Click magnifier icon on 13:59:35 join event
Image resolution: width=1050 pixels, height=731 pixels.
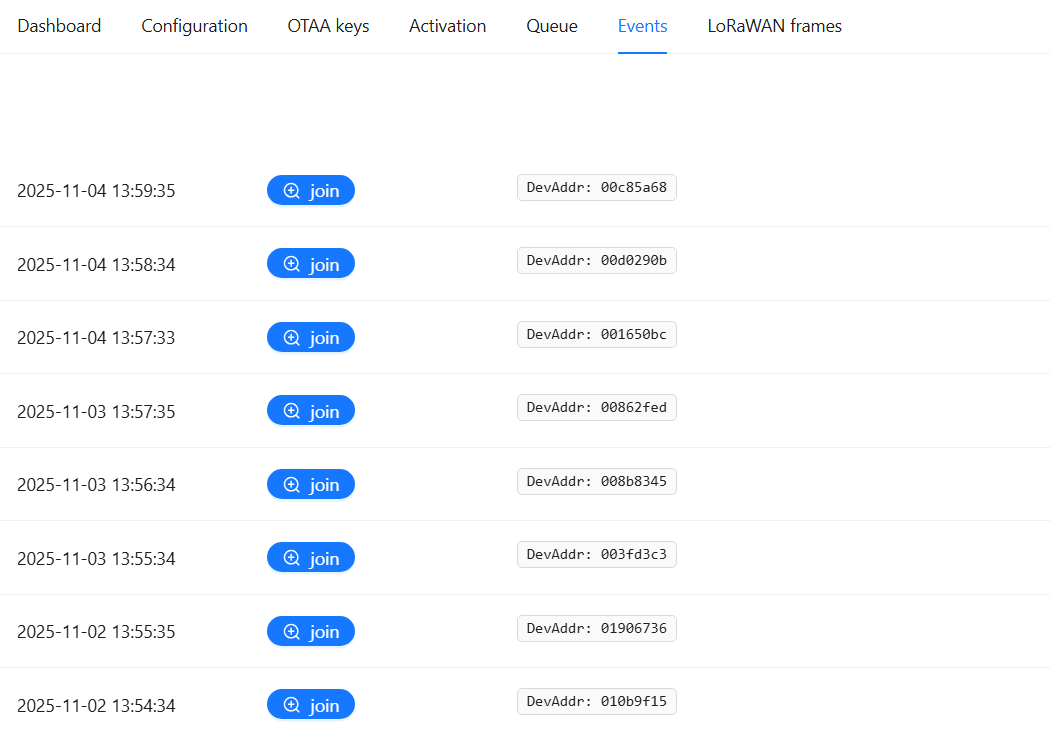292,191
